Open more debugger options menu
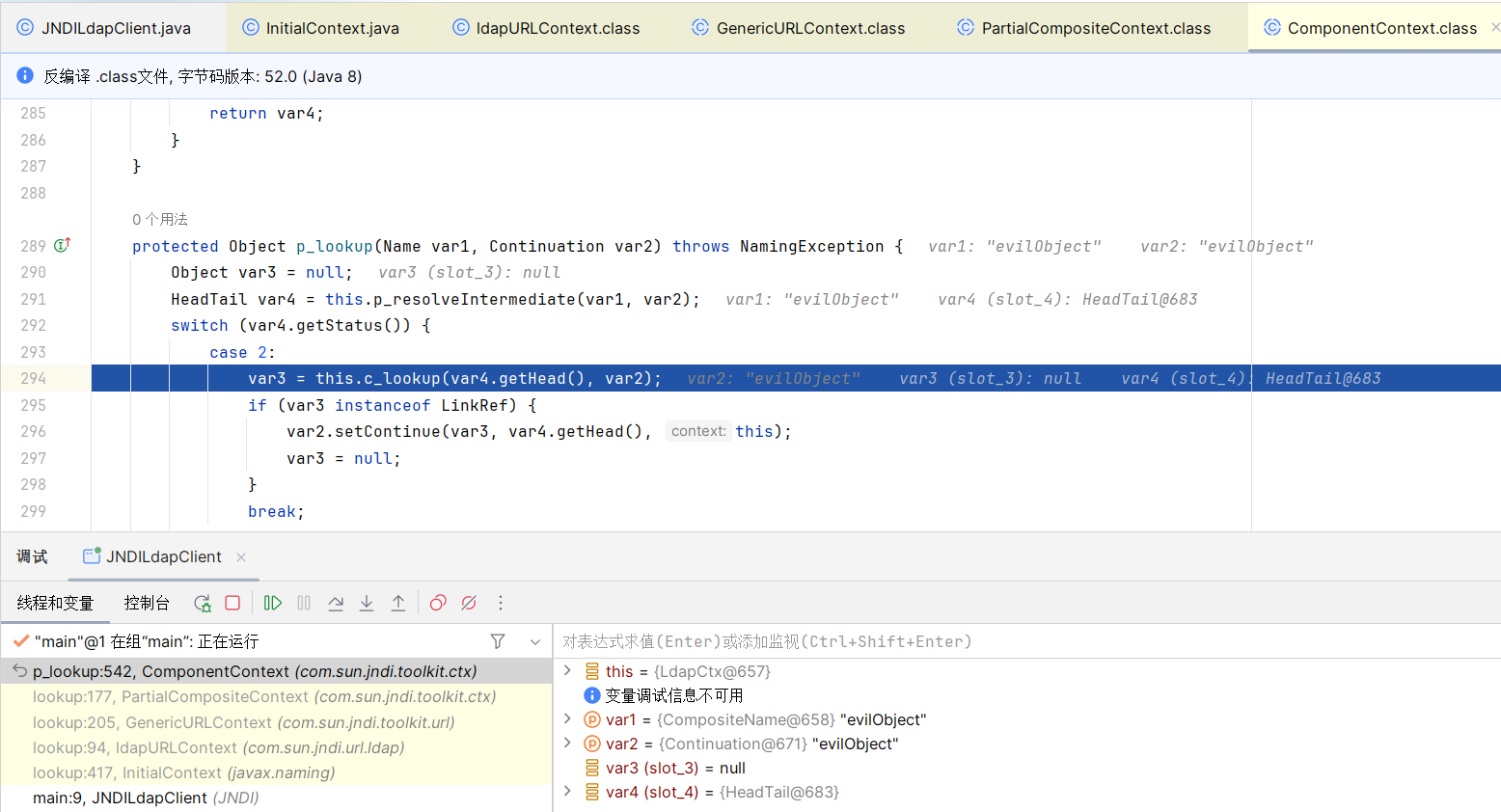This screenshot has height=812, width=1501. tap(501, 603)
